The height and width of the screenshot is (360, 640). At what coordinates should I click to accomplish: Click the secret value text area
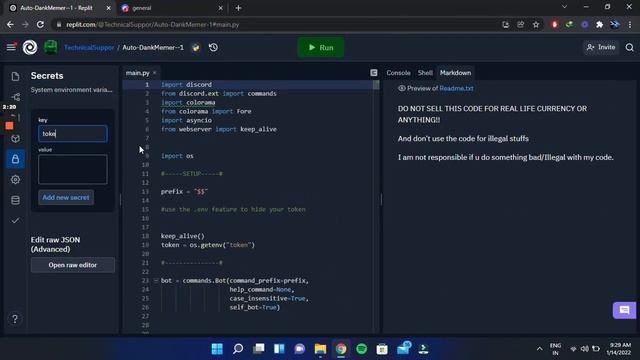[x=73, y=169]
